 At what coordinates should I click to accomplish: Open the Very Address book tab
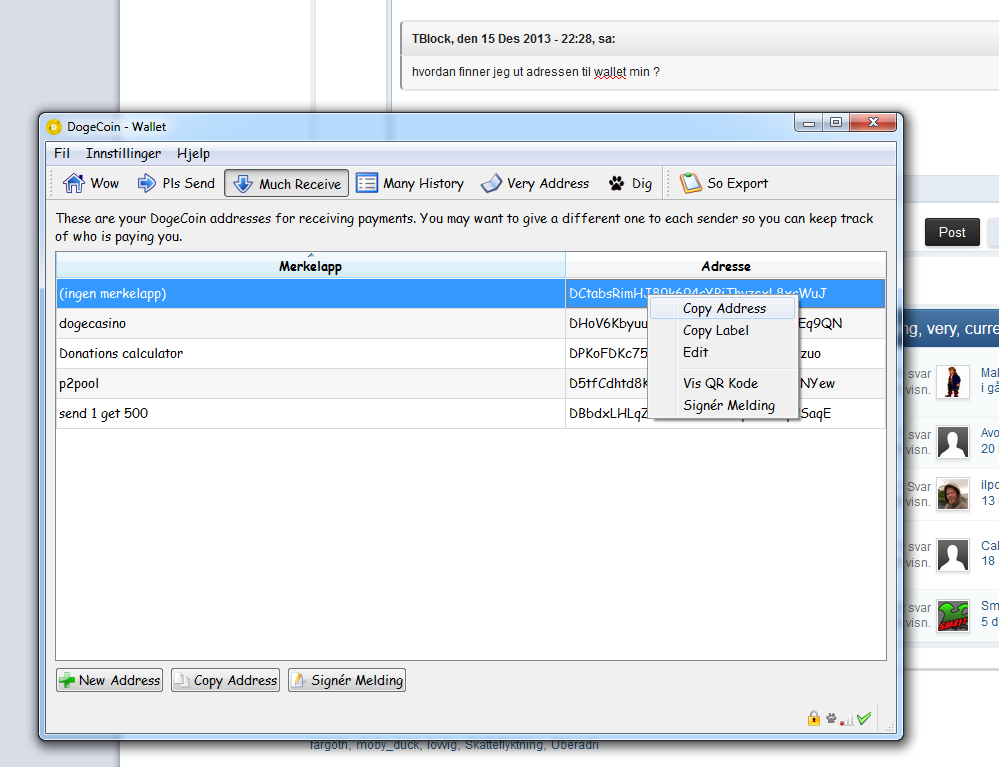pyautogui.click(x=535, y=183)
